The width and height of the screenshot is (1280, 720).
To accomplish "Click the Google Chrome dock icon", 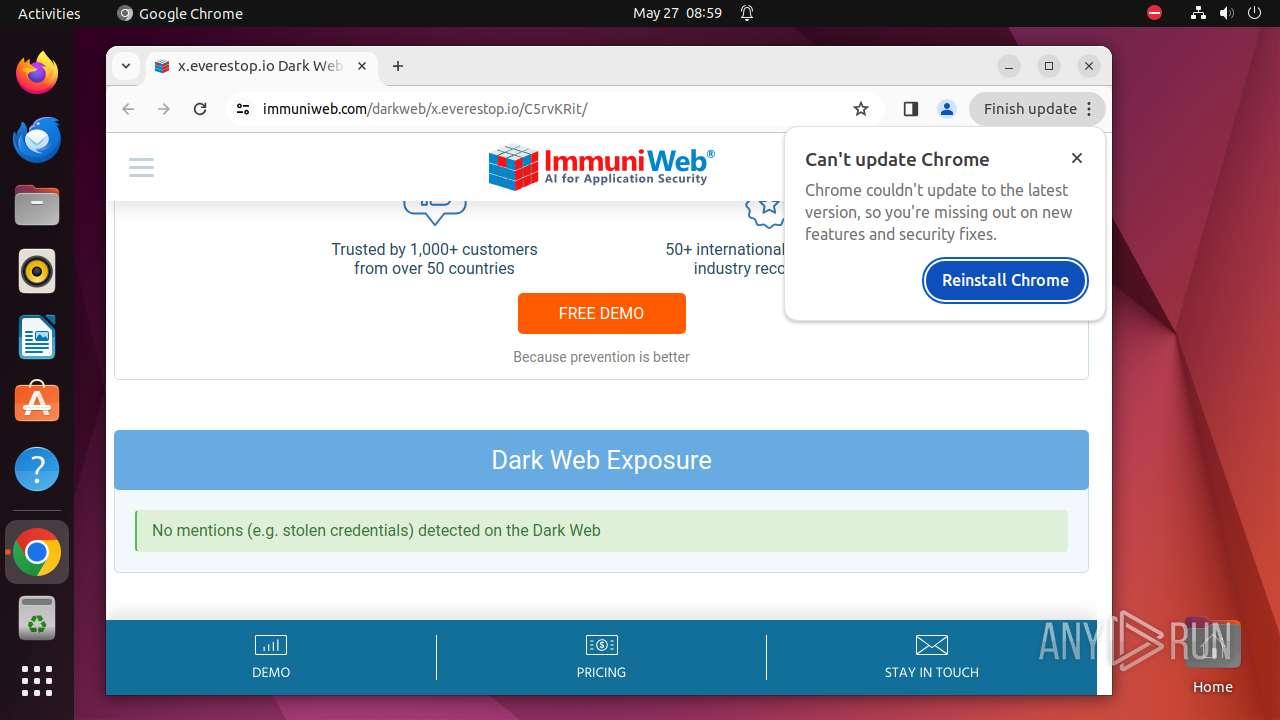I will point(37,552).
